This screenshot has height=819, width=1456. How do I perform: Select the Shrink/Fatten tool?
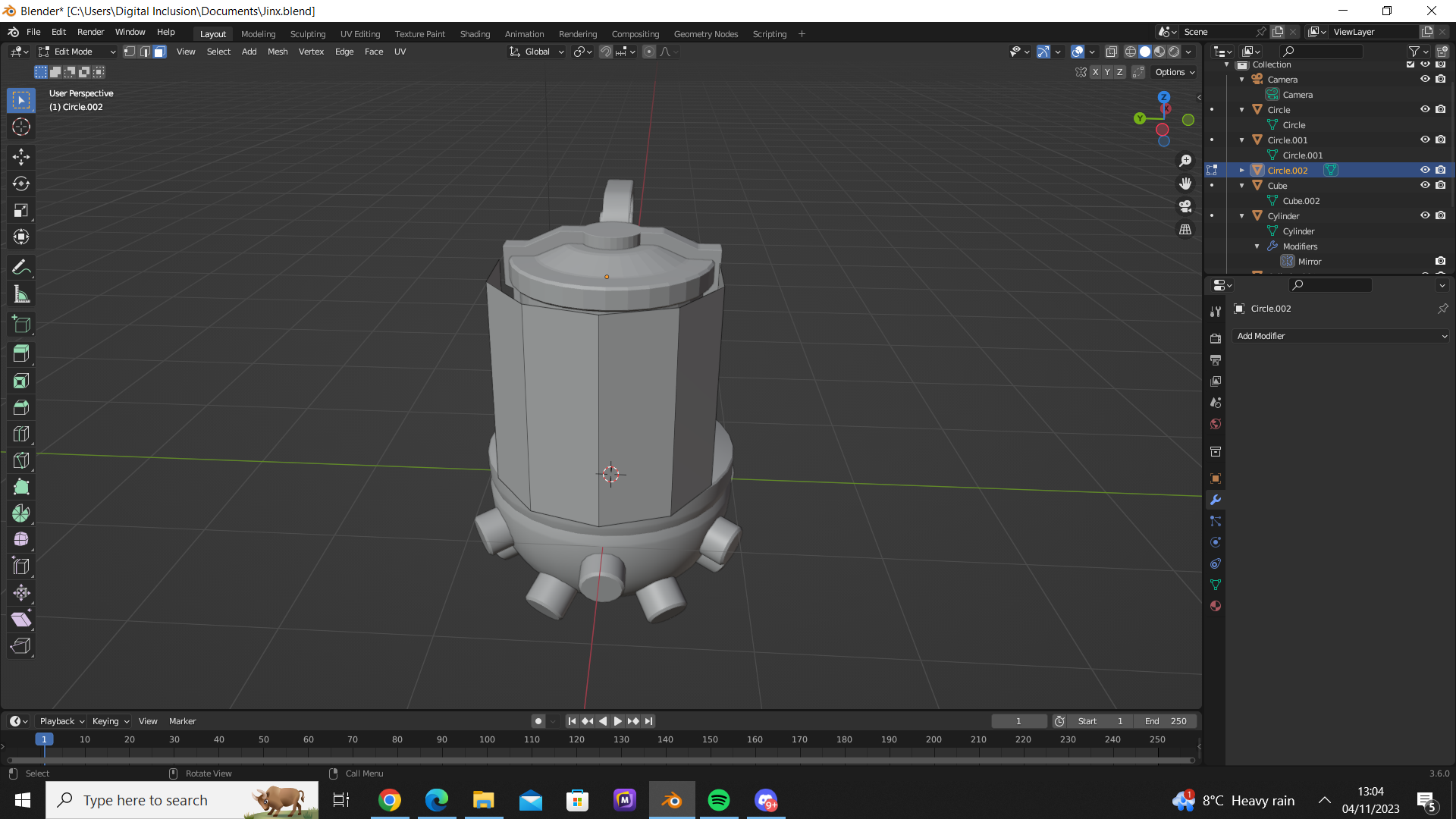click(21, 593)
